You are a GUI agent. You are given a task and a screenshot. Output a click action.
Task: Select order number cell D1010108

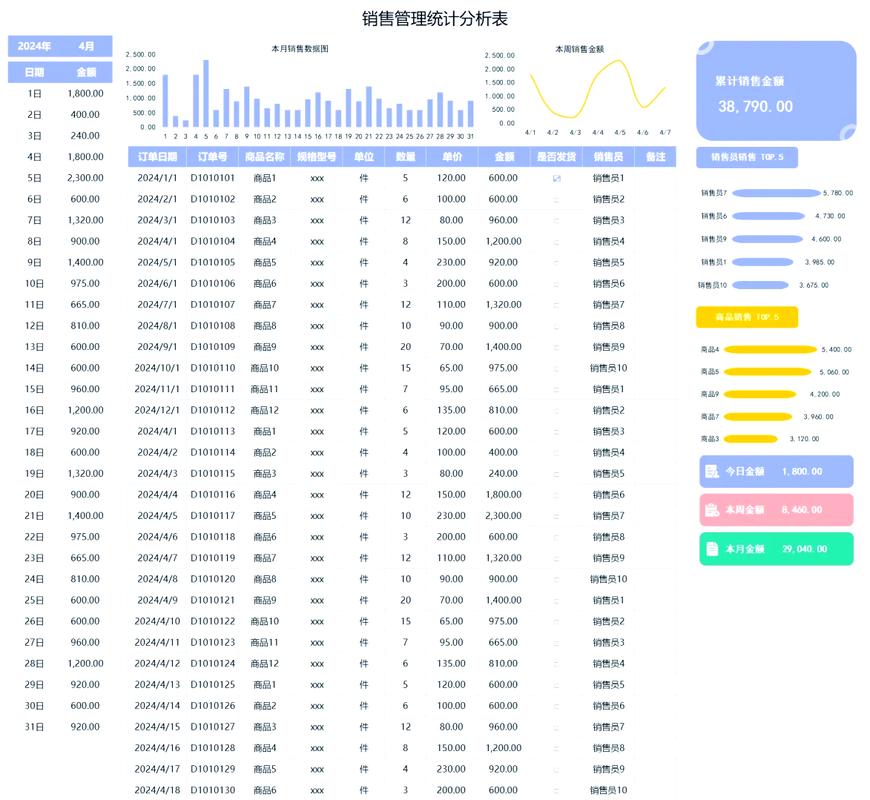(x=213, y=326)
